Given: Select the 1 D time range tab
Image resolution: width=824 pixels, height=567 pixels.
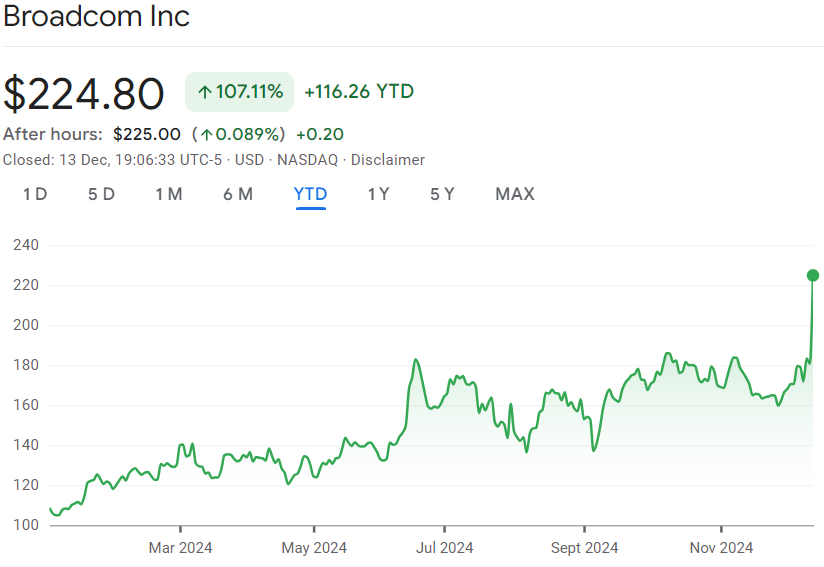Looking at the screenshot, I should [35, 194].
